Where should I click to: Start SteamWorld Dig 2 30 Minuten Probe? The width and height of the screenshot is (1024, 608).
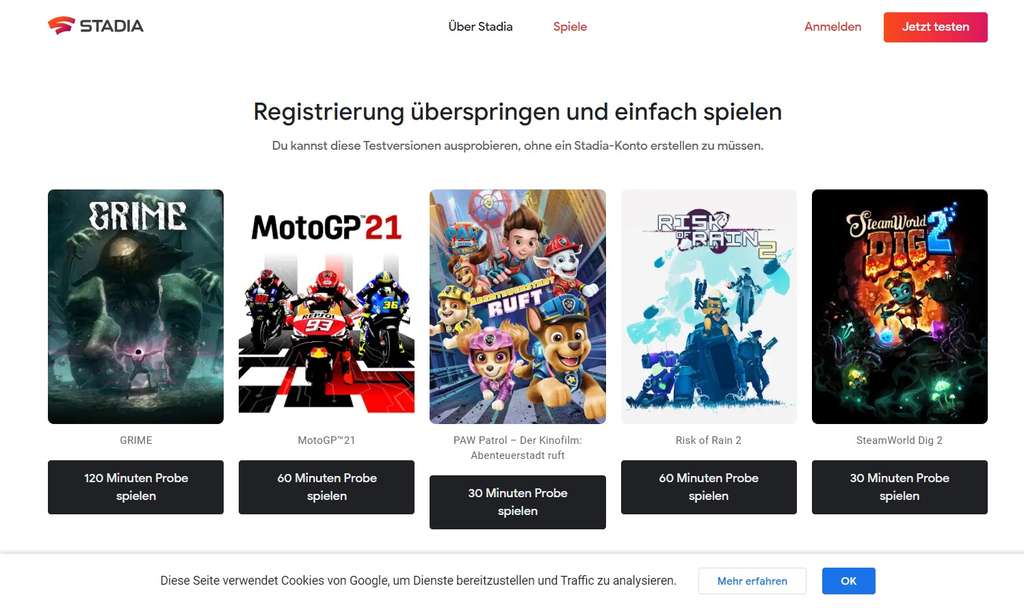[x=899, y=487]
